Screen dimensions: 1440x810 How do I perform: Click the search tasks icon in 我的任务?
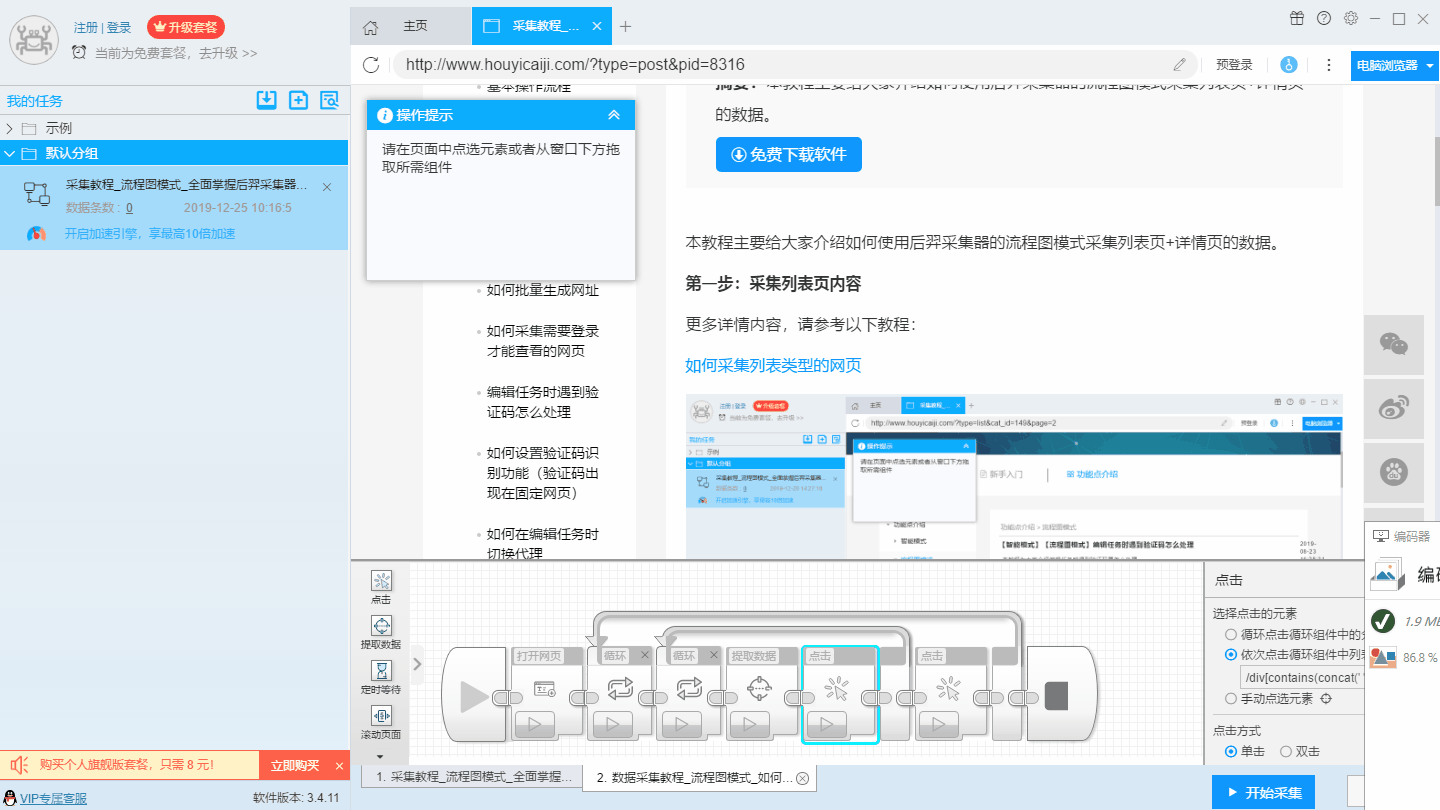pyautogui.click(x=329, y=100)
